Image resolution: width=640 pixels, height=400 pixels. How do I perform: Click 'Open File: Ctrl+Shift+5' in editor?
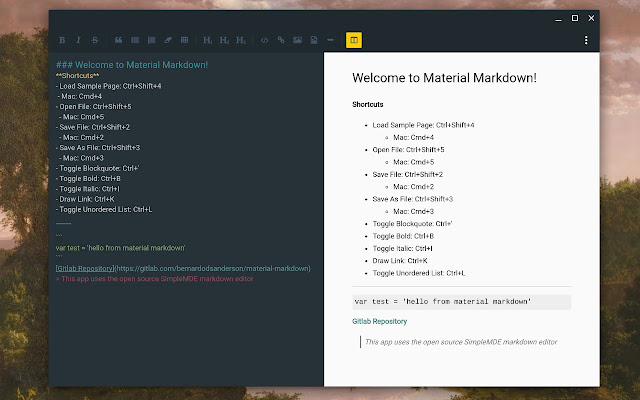click(x=94, y=107)
